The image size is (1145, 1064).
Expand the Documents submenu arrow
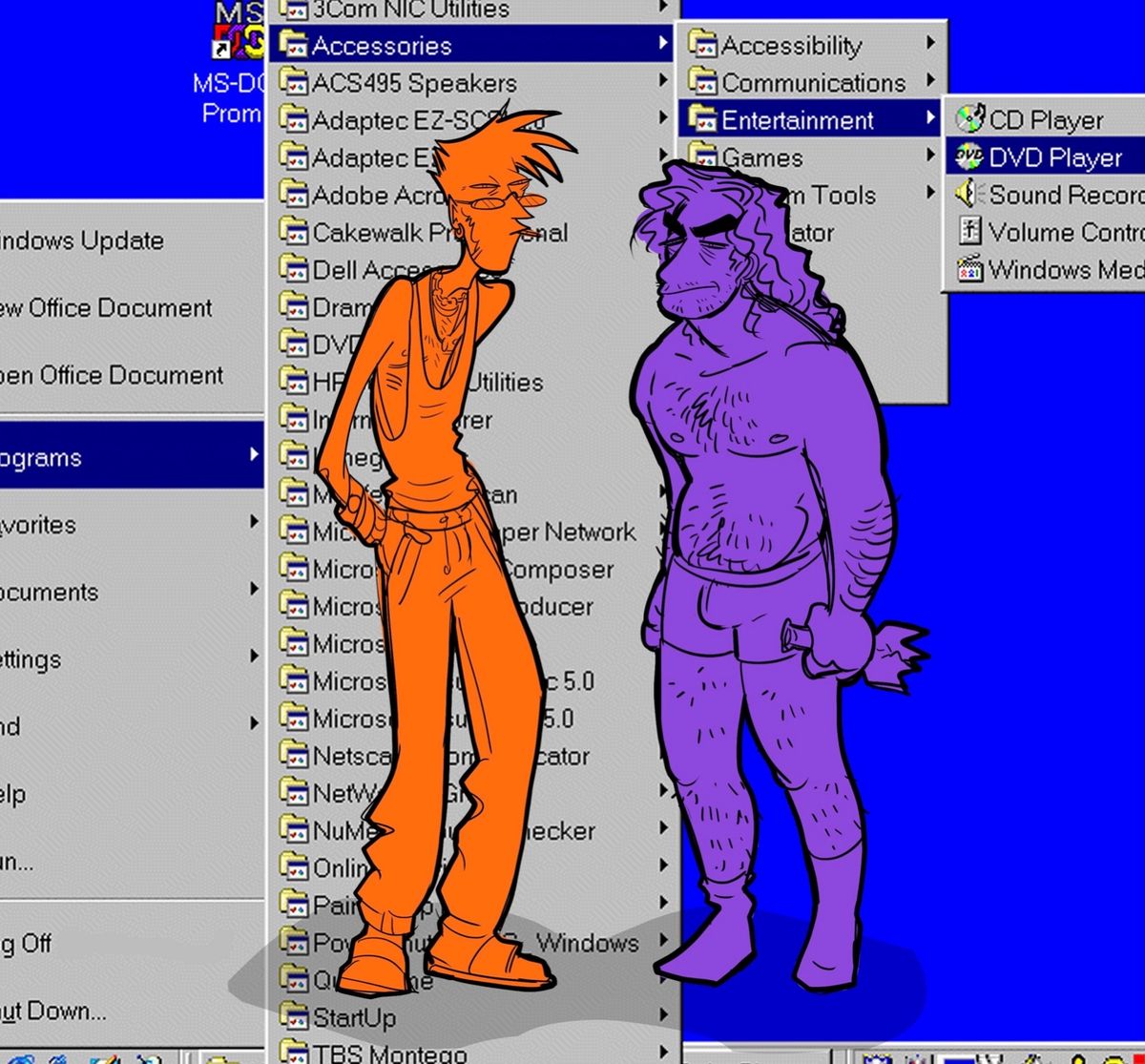coord(254,589)
